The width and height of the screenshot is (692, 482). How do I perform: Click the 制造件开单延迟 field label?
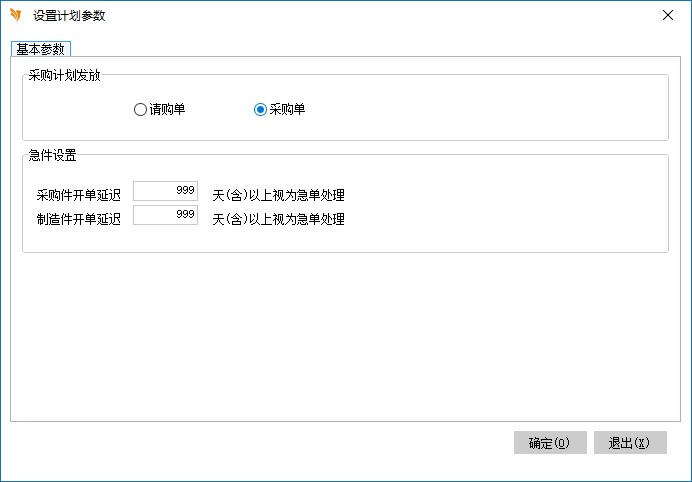coord(78,219)
